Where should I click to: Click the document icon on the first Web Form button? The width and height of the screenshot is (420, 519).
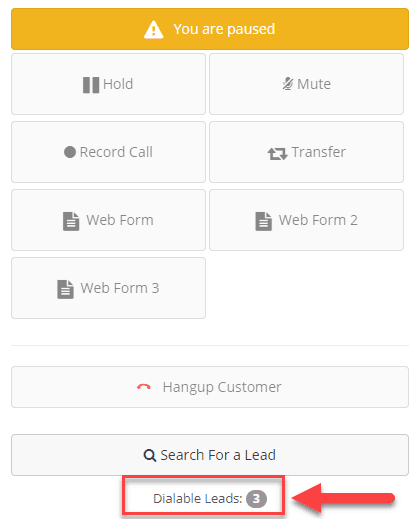pos(71,221)
